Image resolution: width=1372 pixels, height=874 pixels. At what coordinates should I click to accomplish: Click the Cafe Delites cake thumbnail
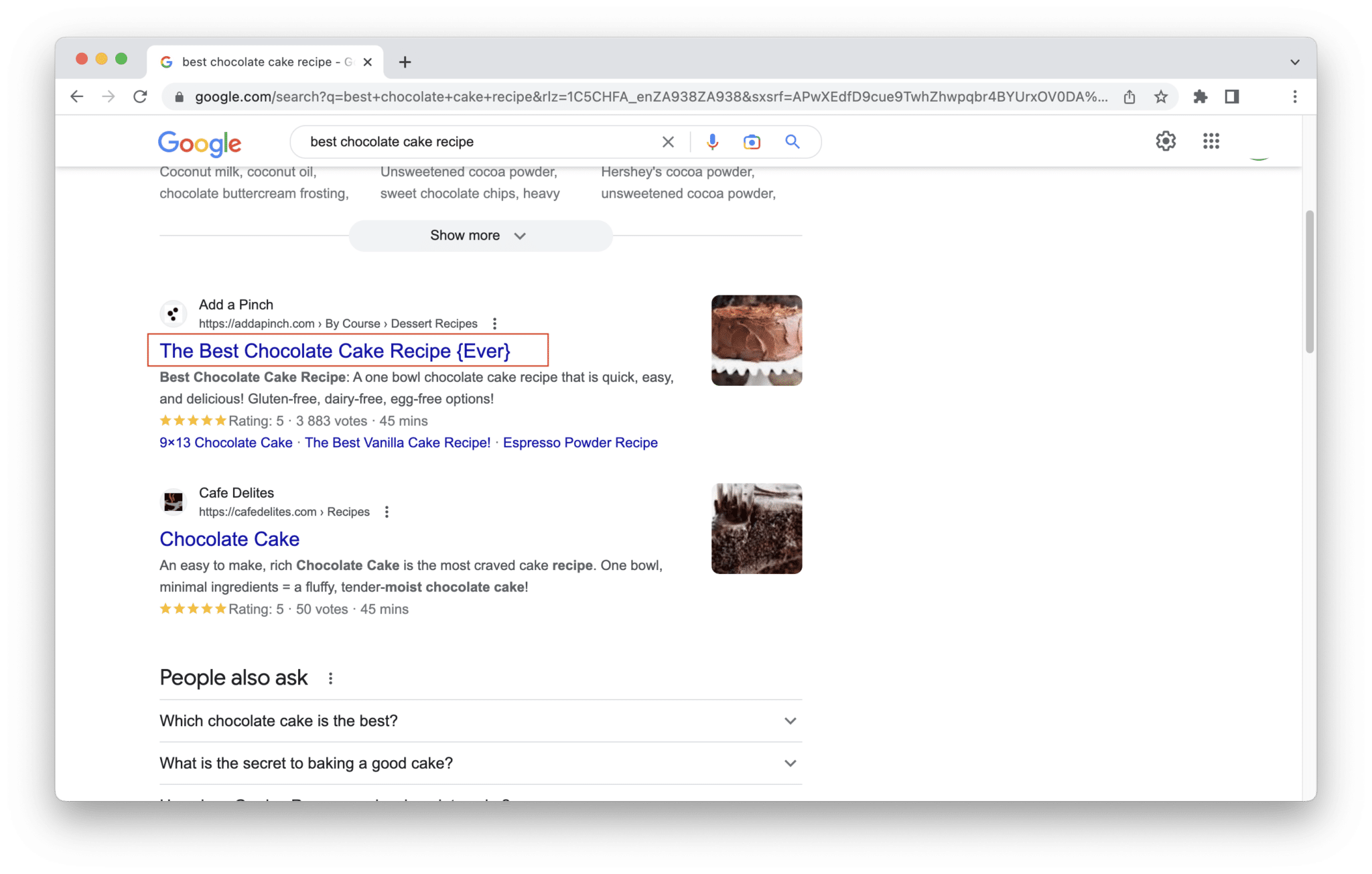point(756,528)
